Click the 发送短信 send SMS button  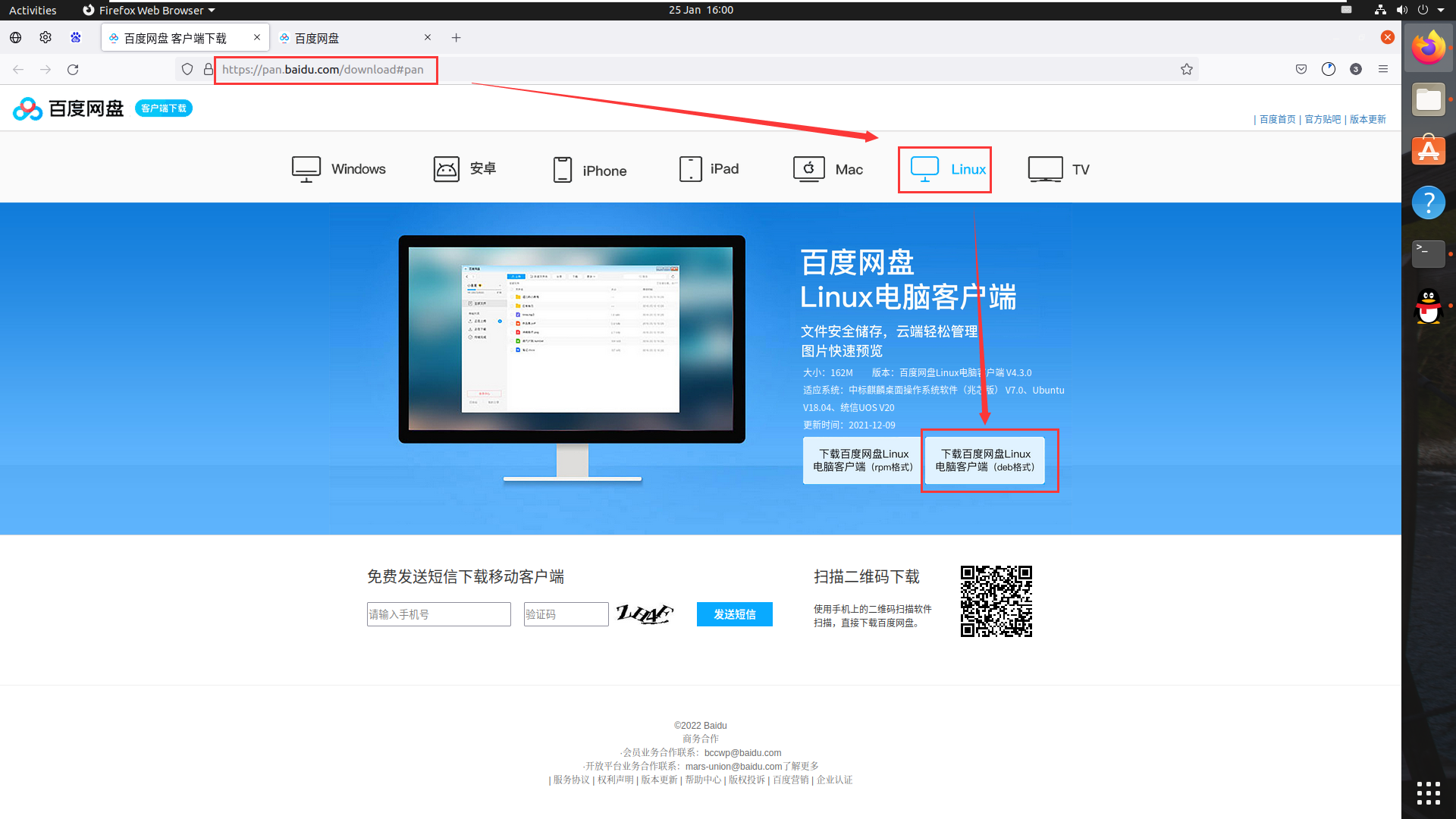point(734,614)
